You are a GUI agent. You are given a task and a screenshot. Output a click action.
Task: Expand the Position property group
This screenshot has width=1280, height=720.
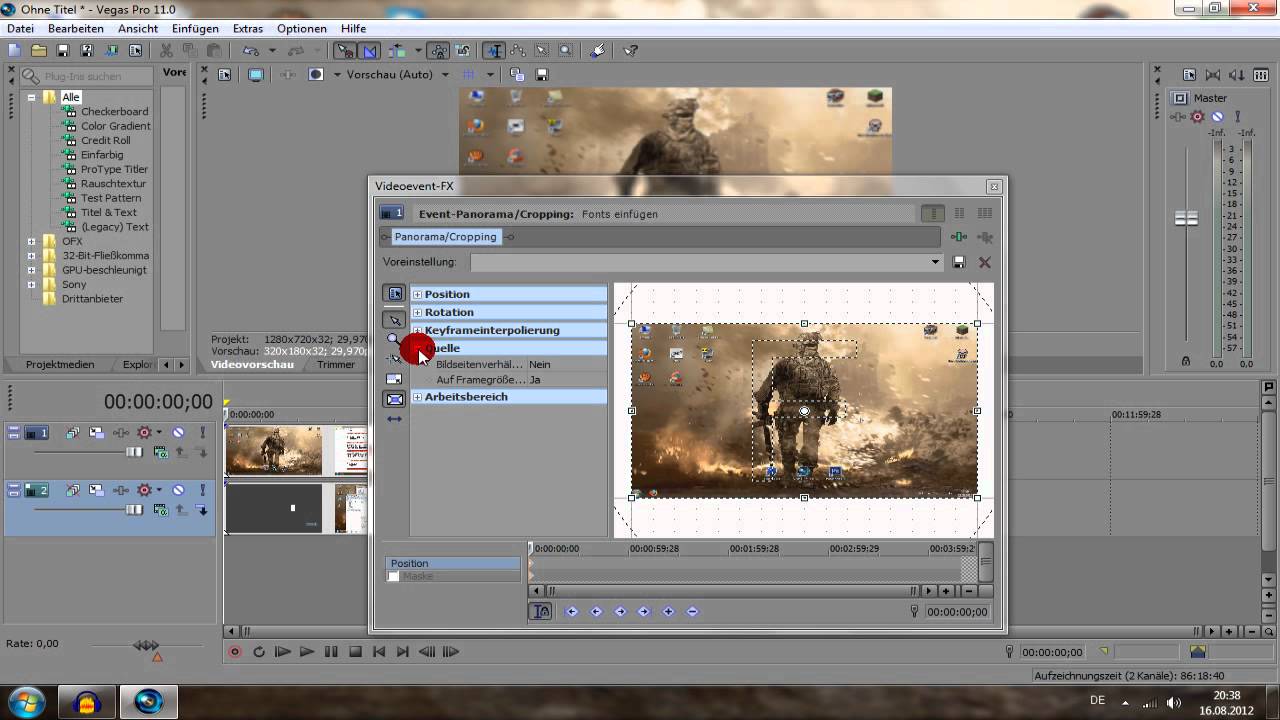pos(417,294)
